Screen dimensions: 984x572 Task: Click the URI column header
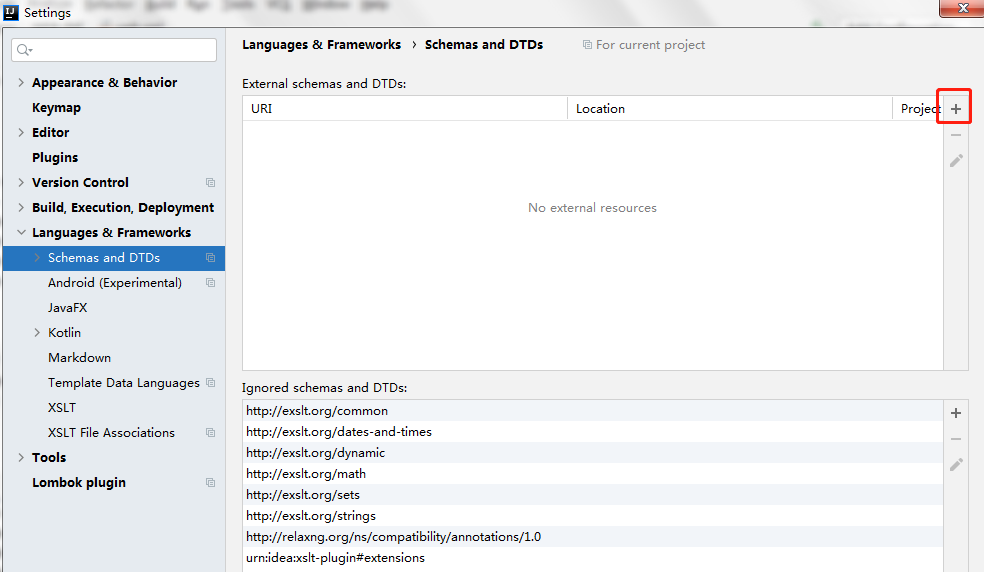click(x=405, y=109)
